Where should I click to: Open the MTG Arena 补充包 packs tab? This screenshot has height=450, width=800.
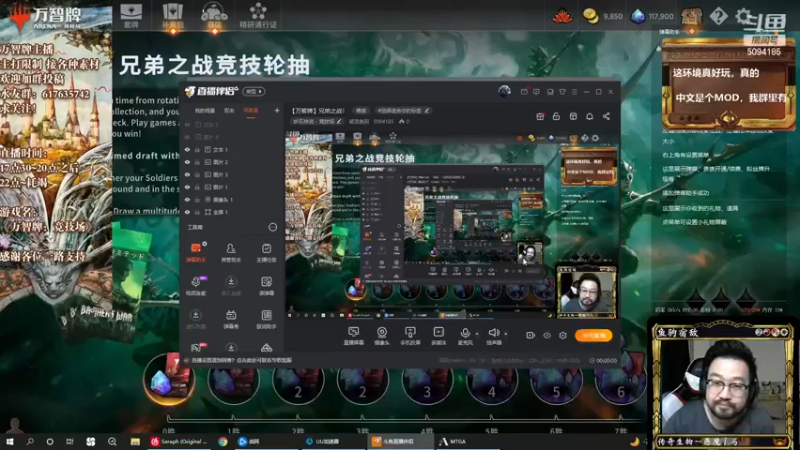(172, 15)
